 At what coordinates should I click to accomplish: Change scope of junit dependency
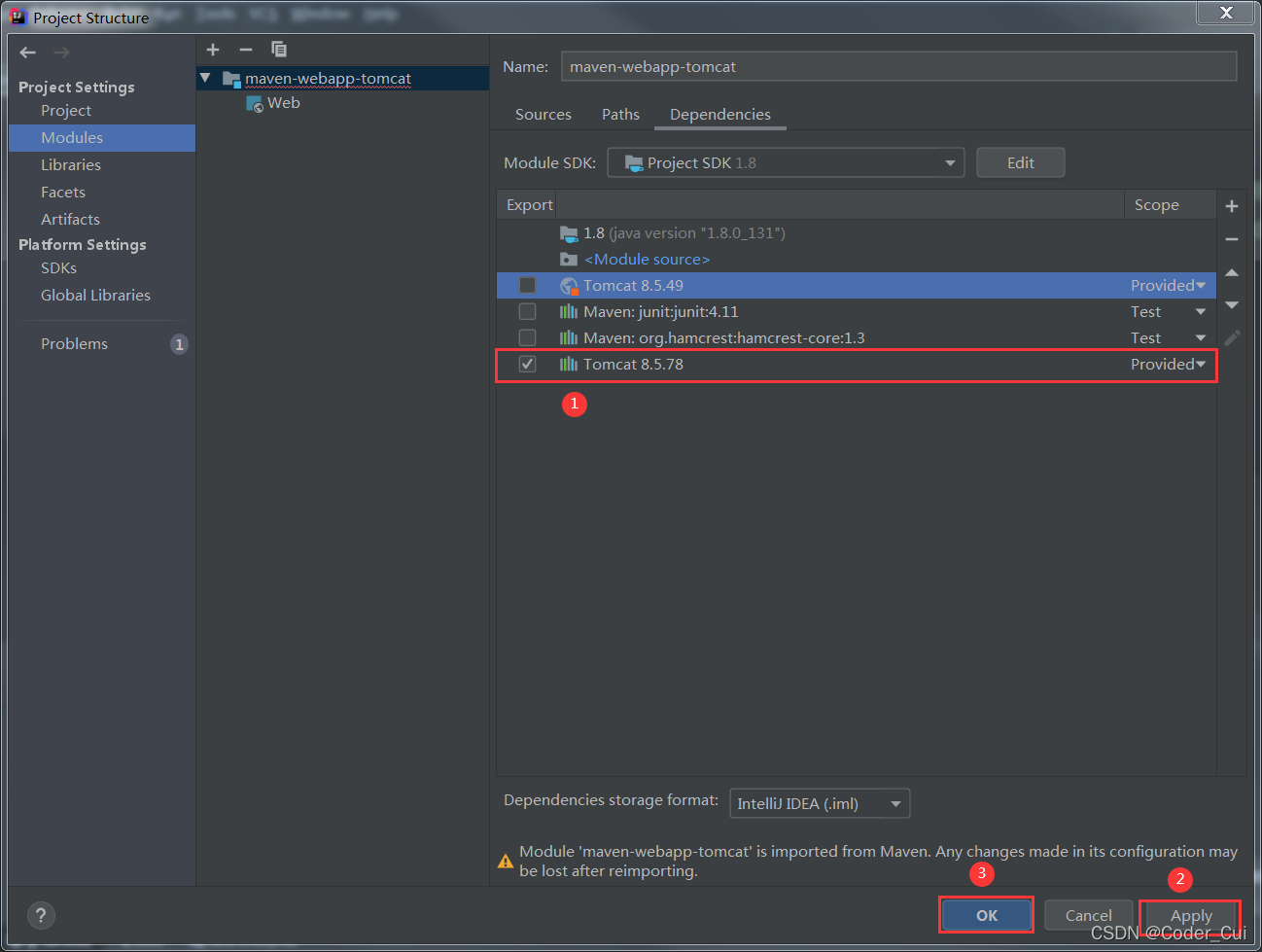(x=1168, y=311)
